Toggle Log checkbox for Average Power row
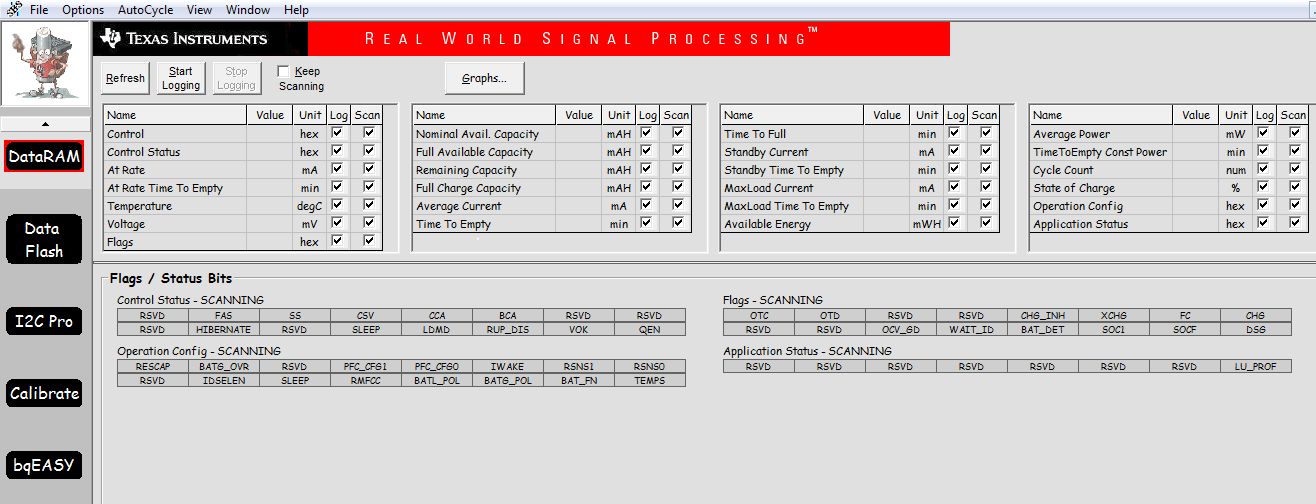Viewport: 1316px width, 504px height. [x=1263, y=133]
